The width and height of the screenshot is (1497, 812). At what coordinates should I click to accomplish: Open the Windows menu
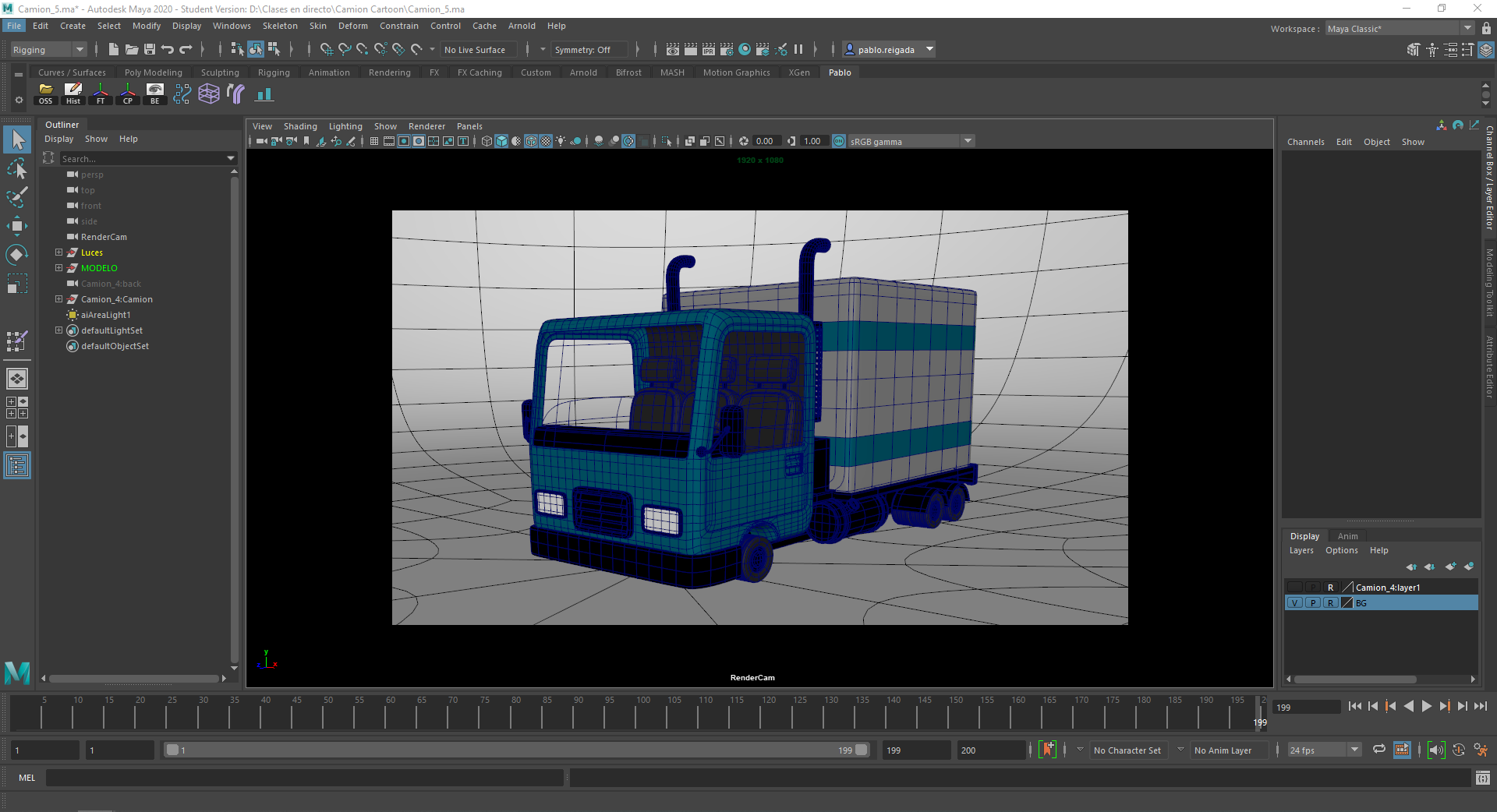pyautogui.click(x=232, y=26)
